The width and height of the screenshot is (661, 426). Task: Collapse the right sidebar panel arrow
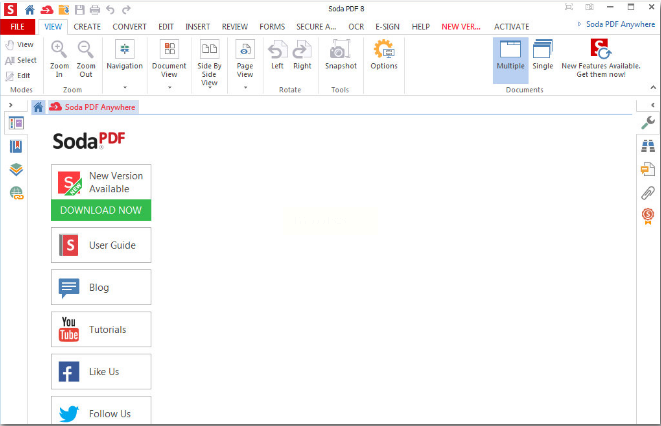(653, 105)
